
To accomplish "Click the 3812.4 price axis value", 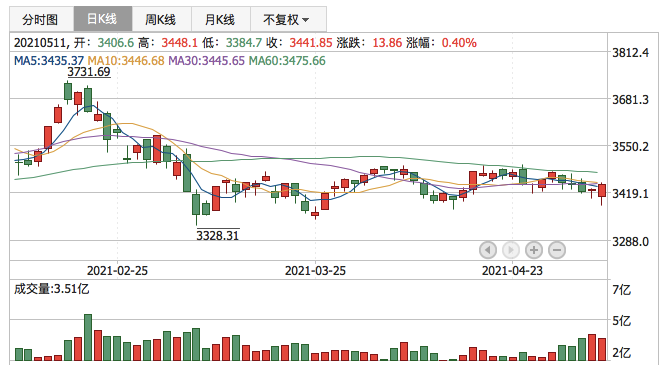I will pos(630,53).
